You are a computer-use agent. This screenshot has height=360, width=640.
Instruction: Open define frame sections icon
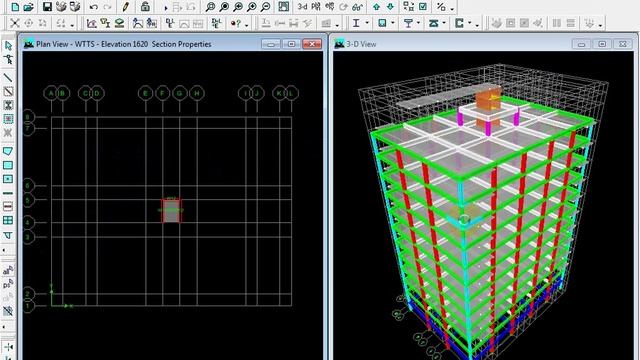pyautogui.click(x=105, y=23)
